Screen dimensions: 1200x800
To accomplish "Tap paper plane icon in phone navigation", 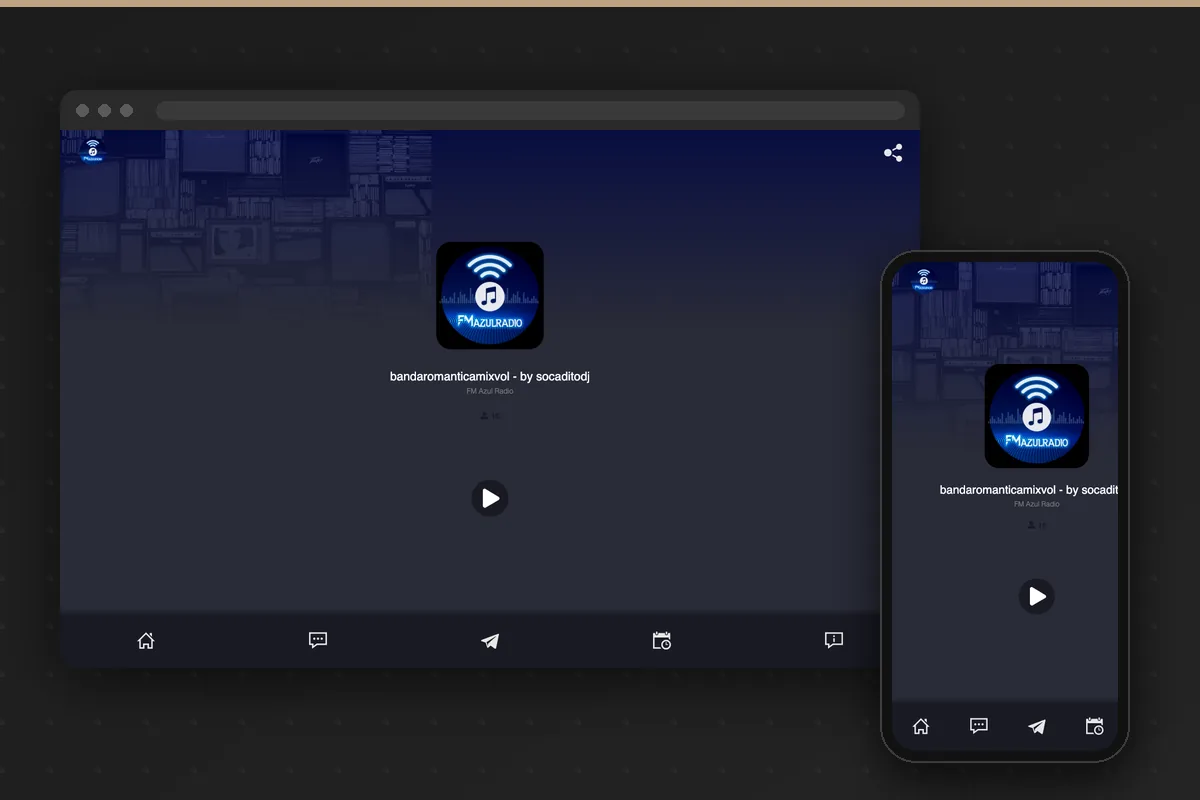I will pyautogui.click(x=1037, y=727).
